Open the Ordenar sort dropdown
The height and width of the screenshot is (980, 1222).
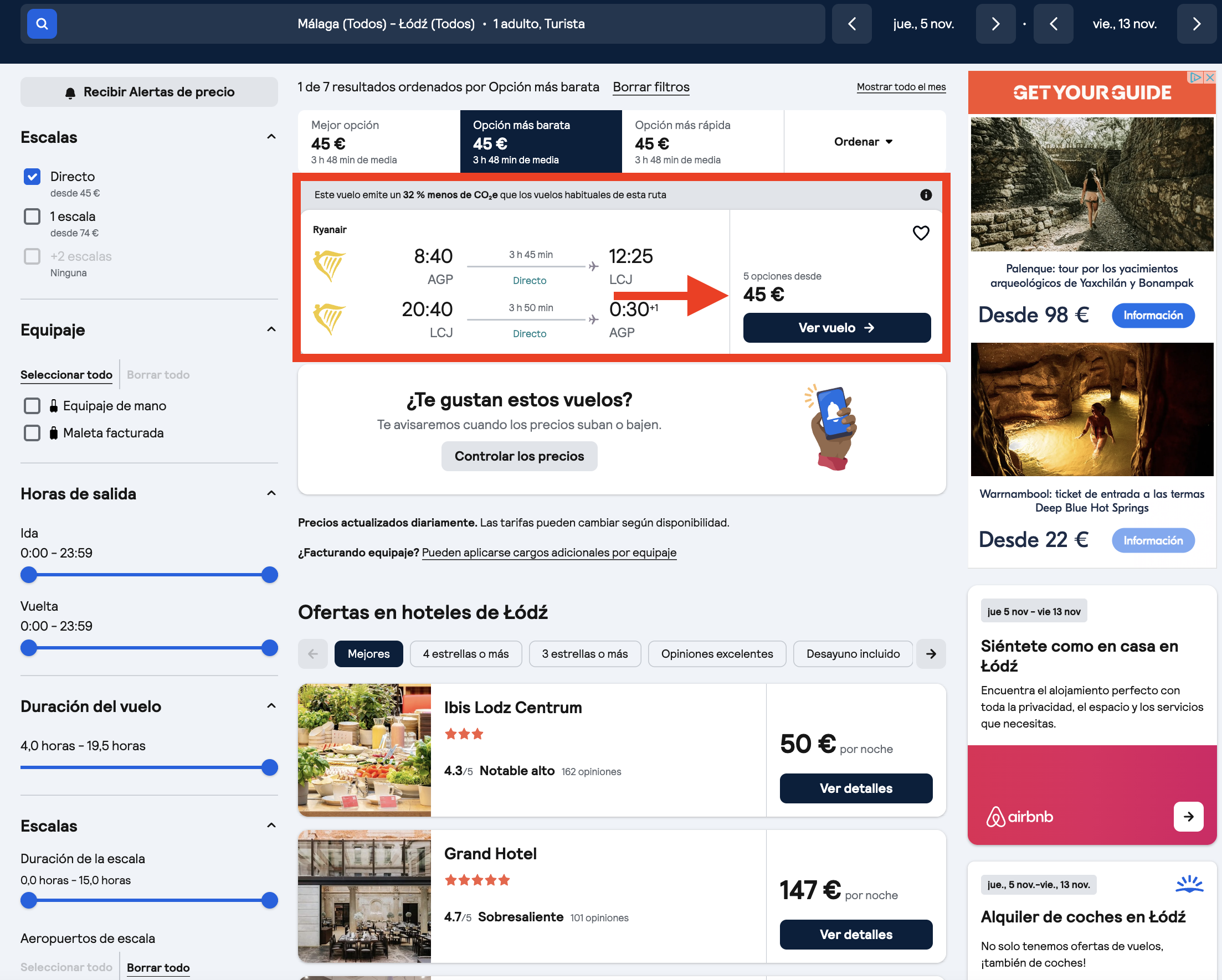(x=864, y=142)
